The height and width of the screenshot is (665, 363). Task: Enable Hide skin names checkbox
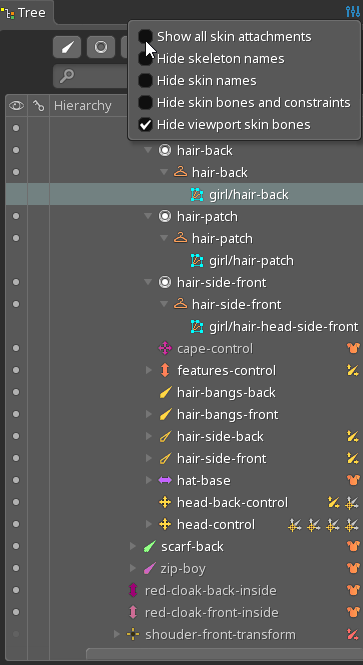coord(145,81)
